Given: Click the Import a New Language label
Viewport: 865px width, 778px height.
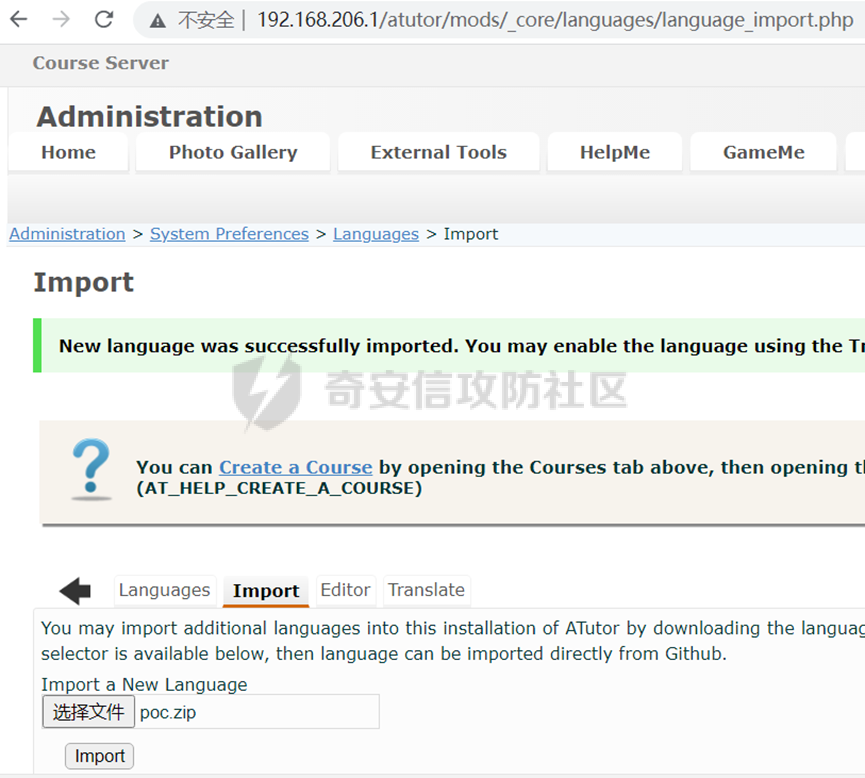Looking at the screenshot, I should tap(144, 685).
